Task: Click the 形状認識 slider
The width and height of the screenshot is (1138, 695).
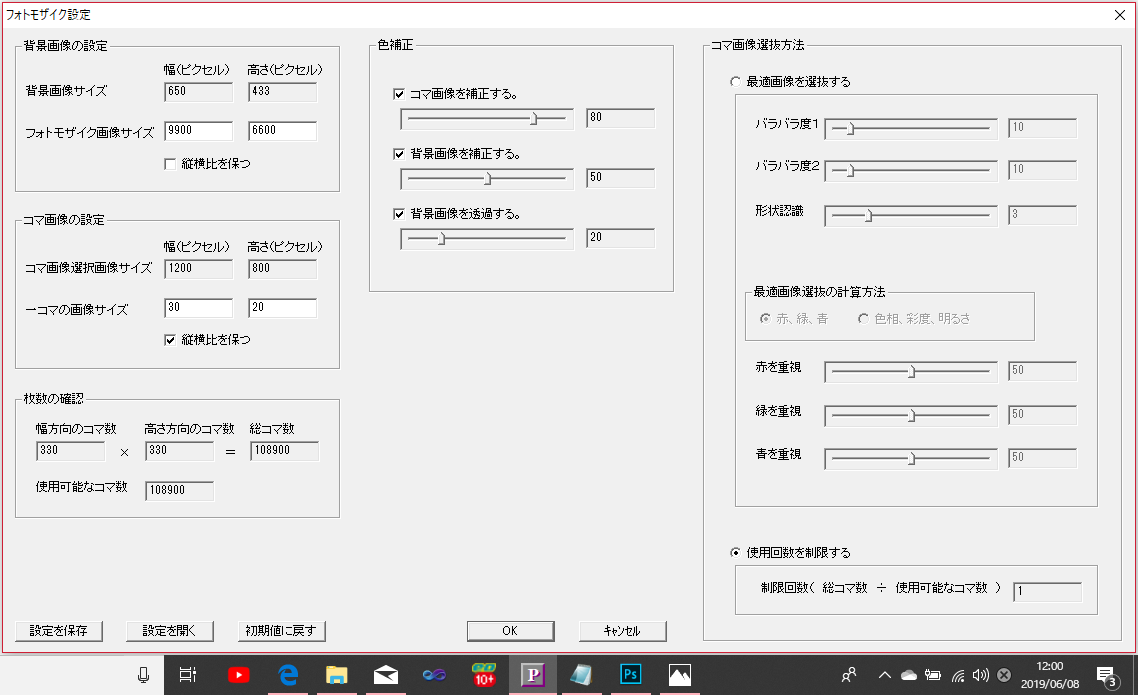Action: 911,215
